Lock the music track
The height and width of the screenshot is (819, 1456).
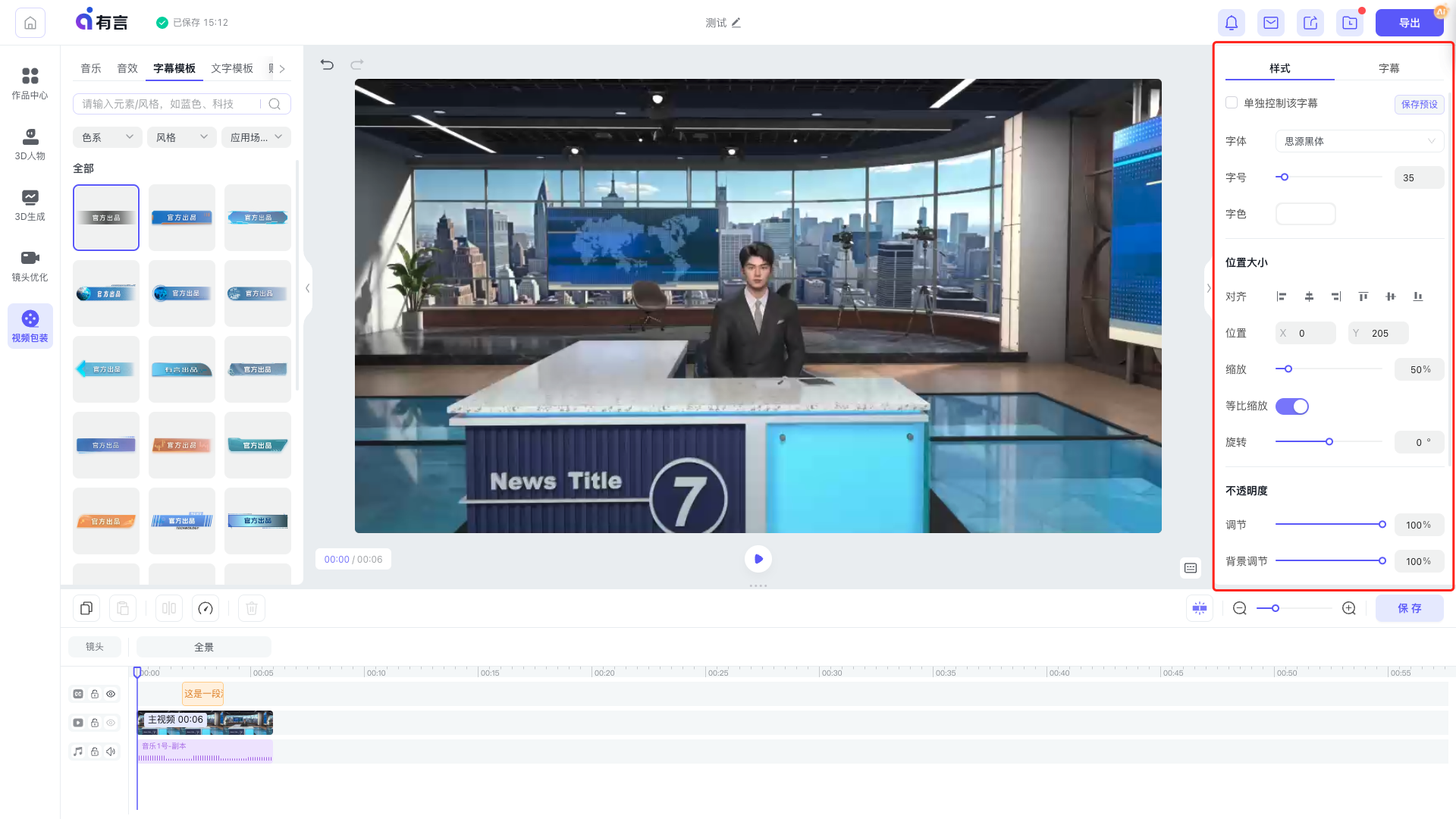click(95, 752)
